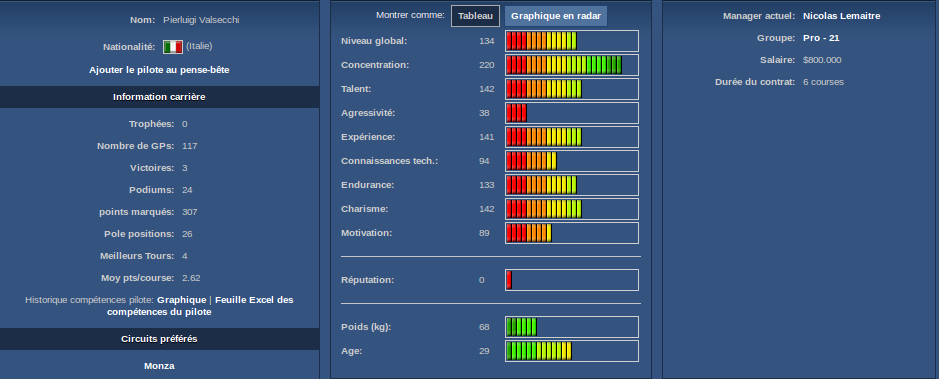Click Durée du contrat value 6 courses
This screenshot has width=939, height=379.
(x=823, y=82)
